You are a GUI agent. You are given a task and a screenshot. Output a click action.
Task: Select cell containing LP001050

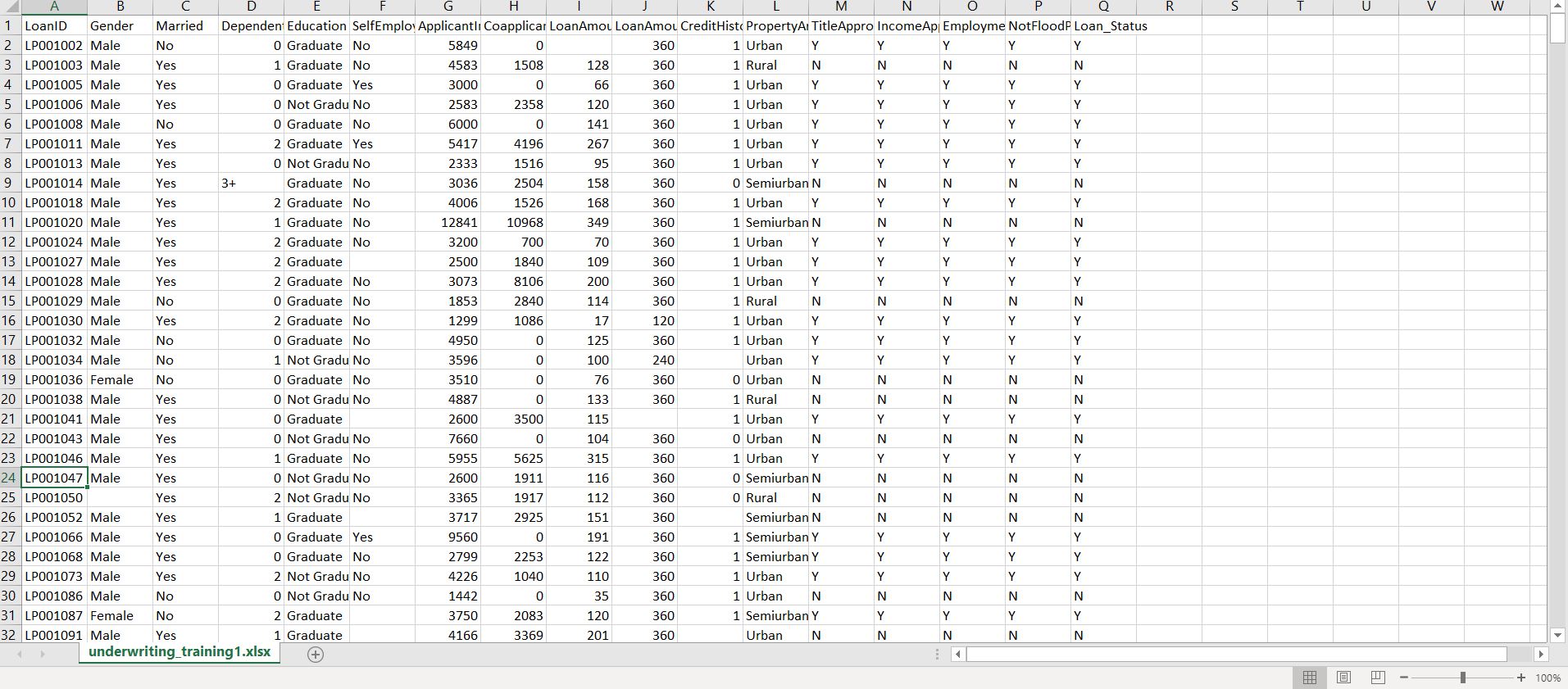[x=54, y=497]
